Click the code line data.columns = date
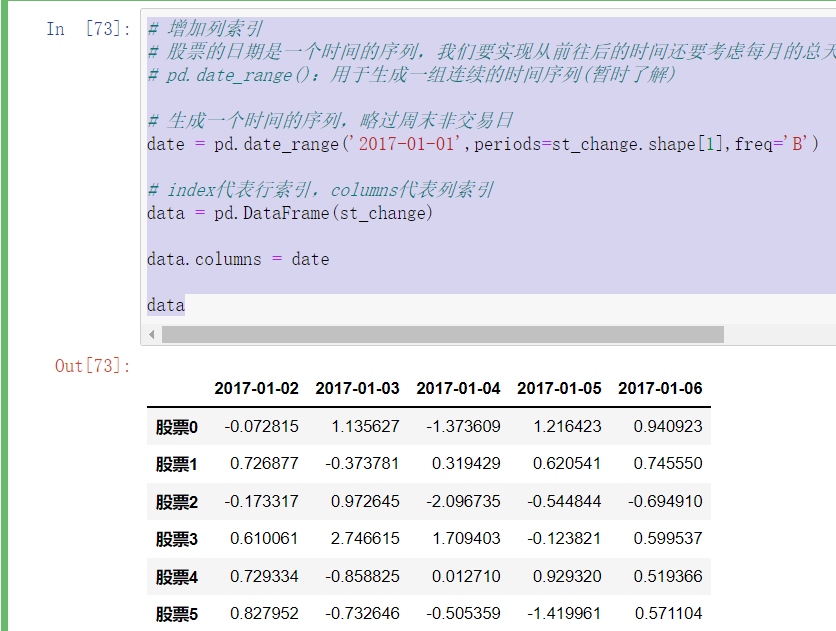Viewport: 836px width, 631px height. (x=238, y=260)
